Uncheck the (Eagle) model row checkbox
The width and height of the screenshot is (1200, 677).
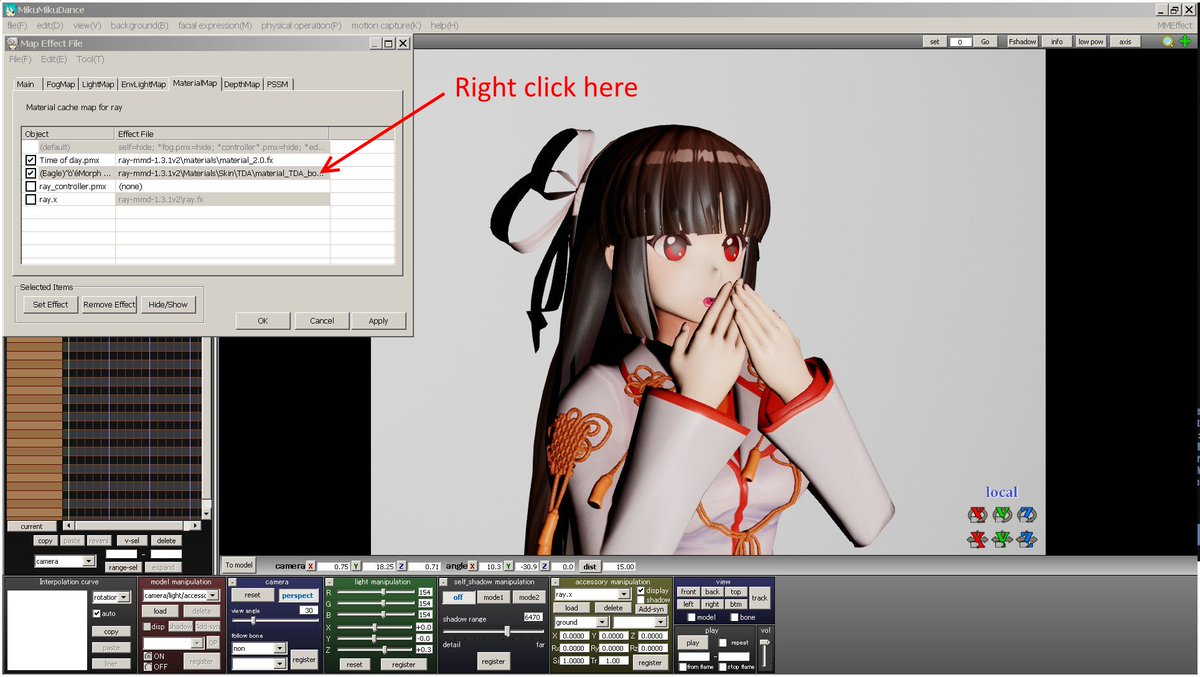[x=31, y=173]
